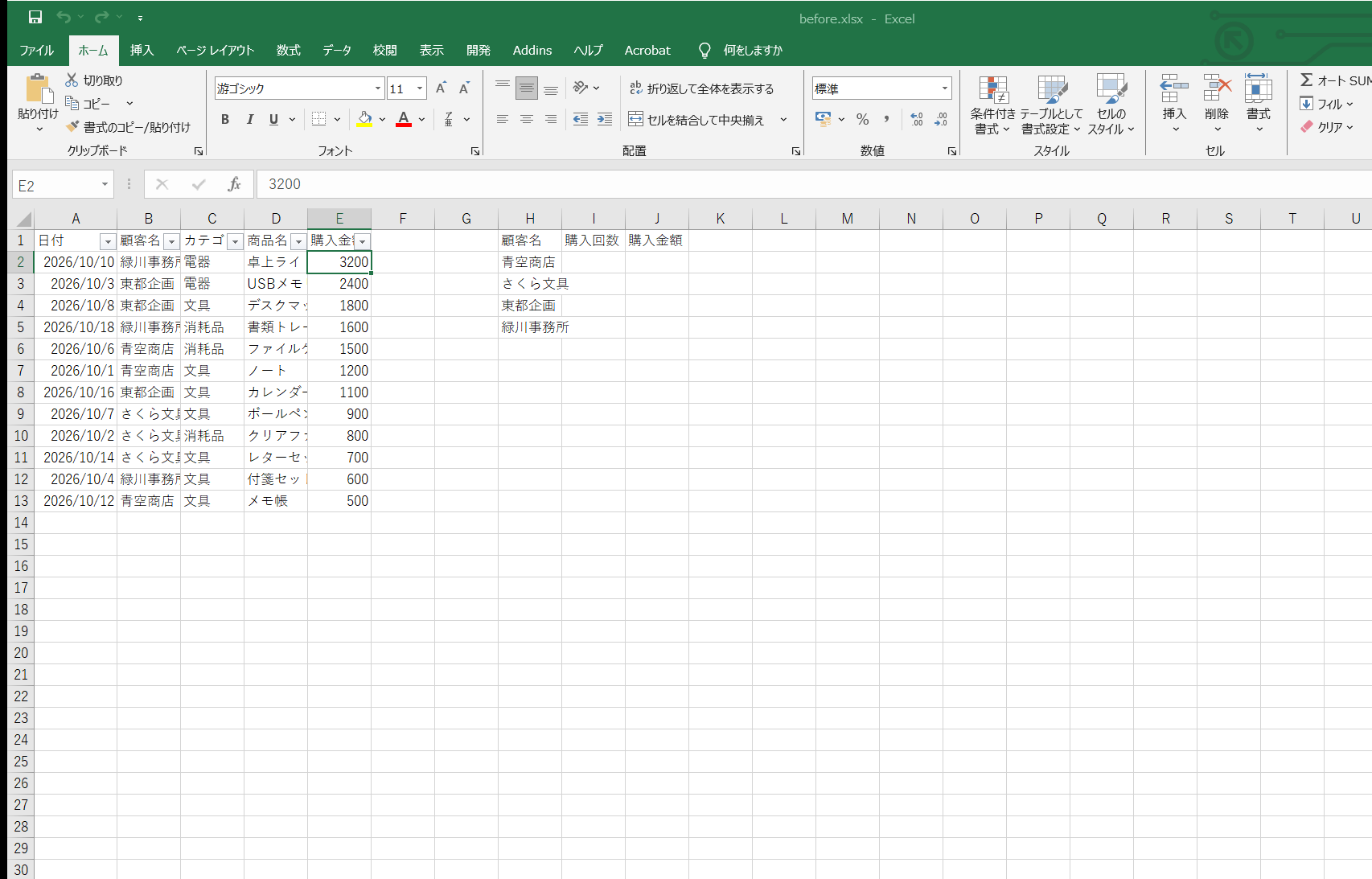Screen dimensions: 1372x879
Task: Click セルを結合して中央揃え button
Action: pyautogui.click(x=696, y=120)
